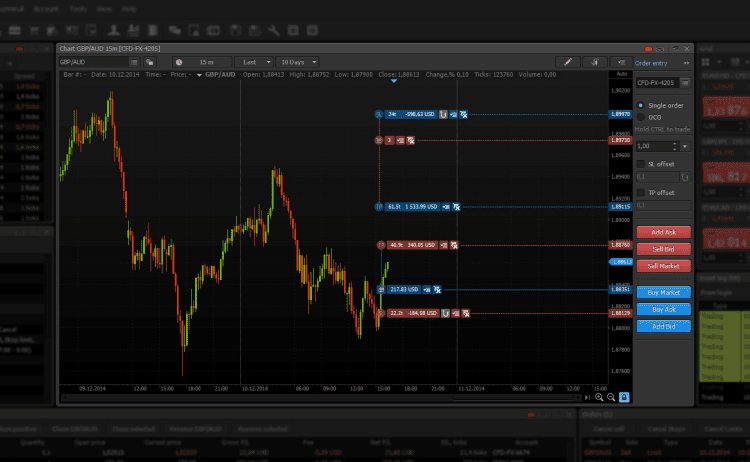Click the clock icon beside 15 m
Viewport: 750px width, 462px height.
179,62
